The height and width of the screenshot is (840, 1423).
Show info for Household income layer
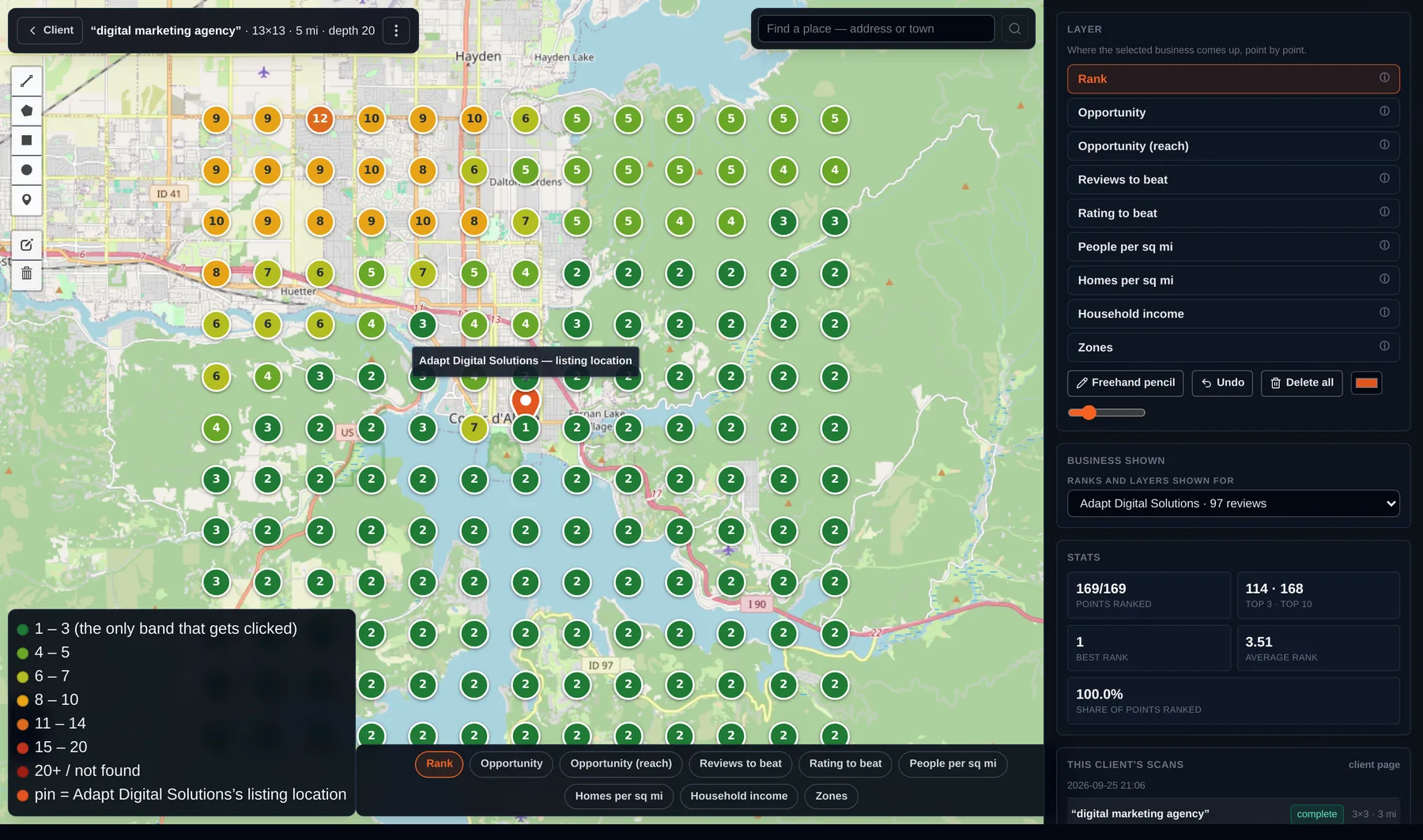(1384, 313)
